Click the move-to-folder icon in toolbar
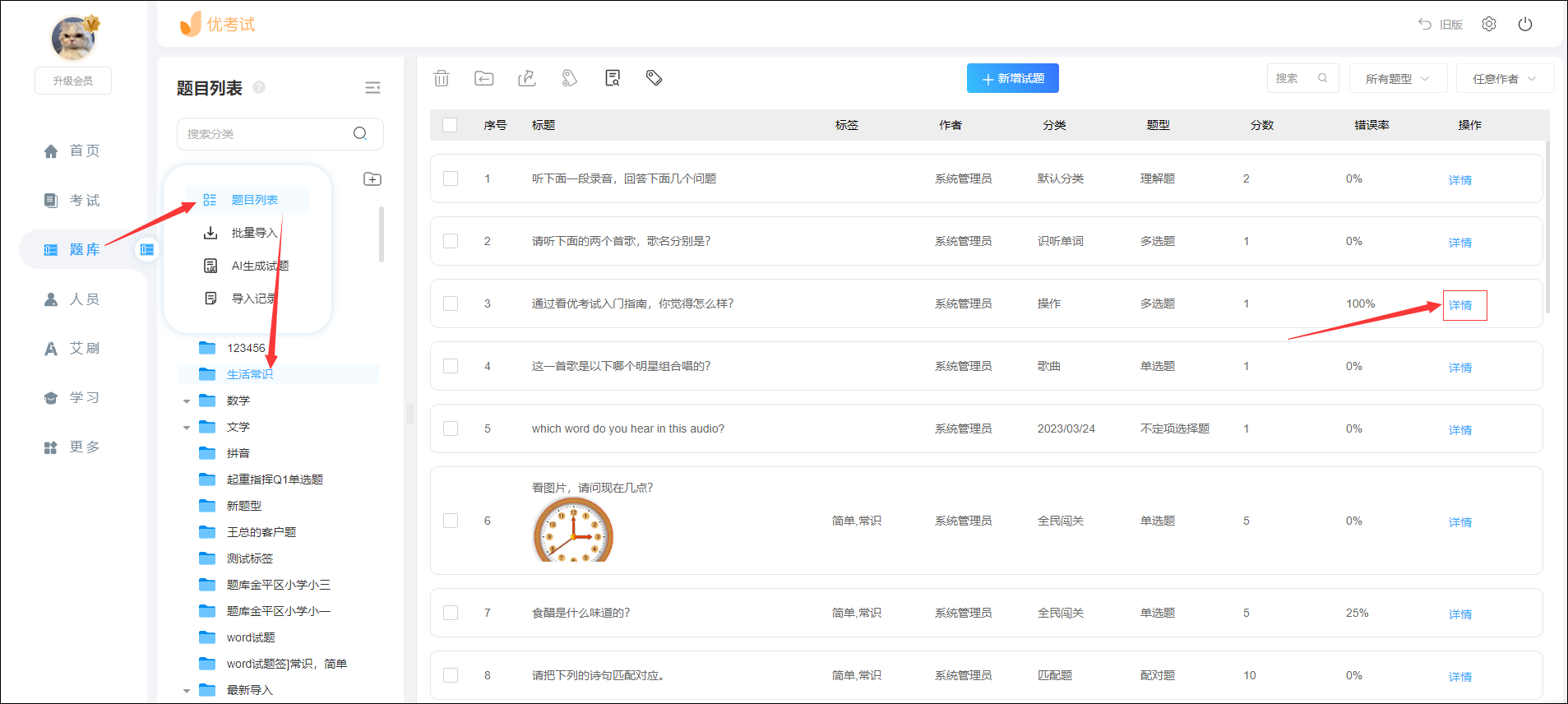This screenshot has height=704, width=1568. tap(484, 78)
